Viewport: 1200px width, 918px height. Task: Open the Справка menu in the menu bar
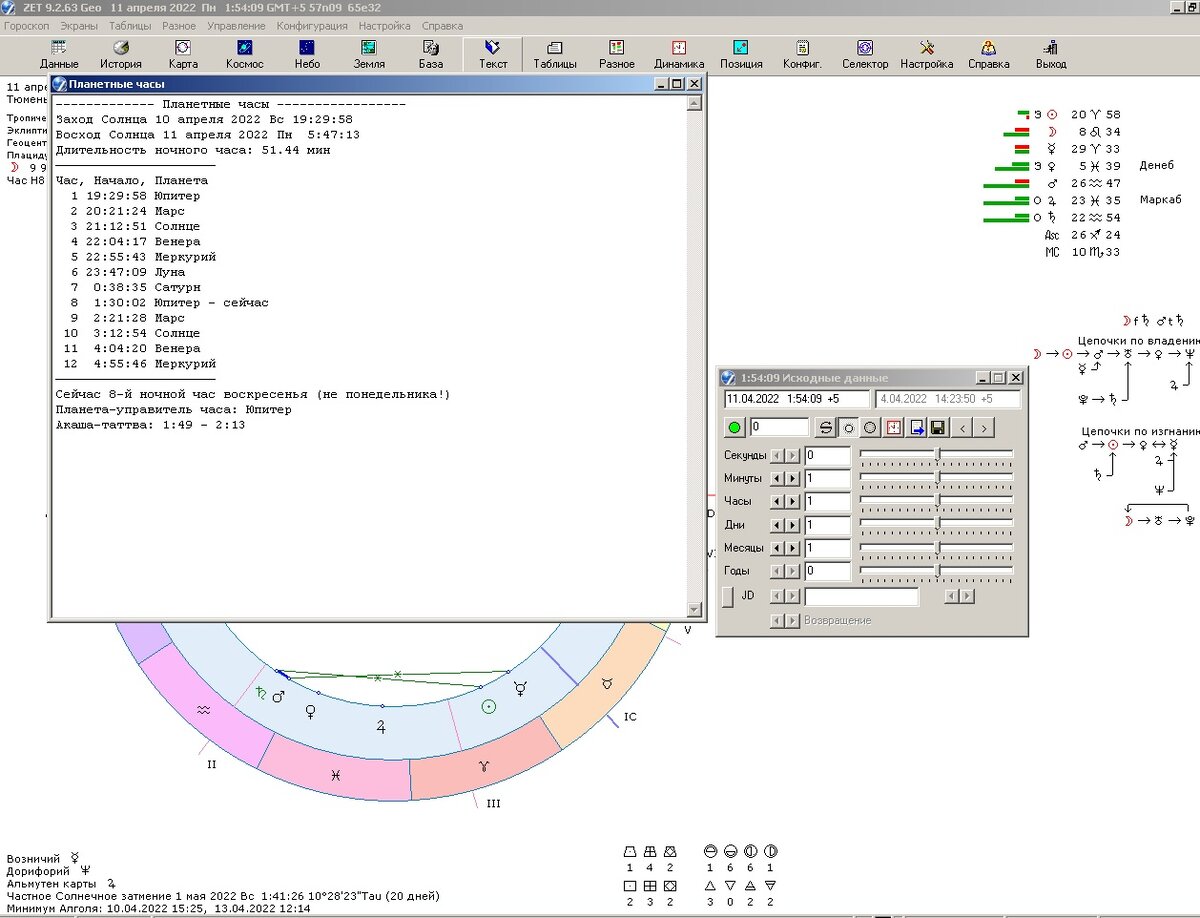click(x=442, y=26)
